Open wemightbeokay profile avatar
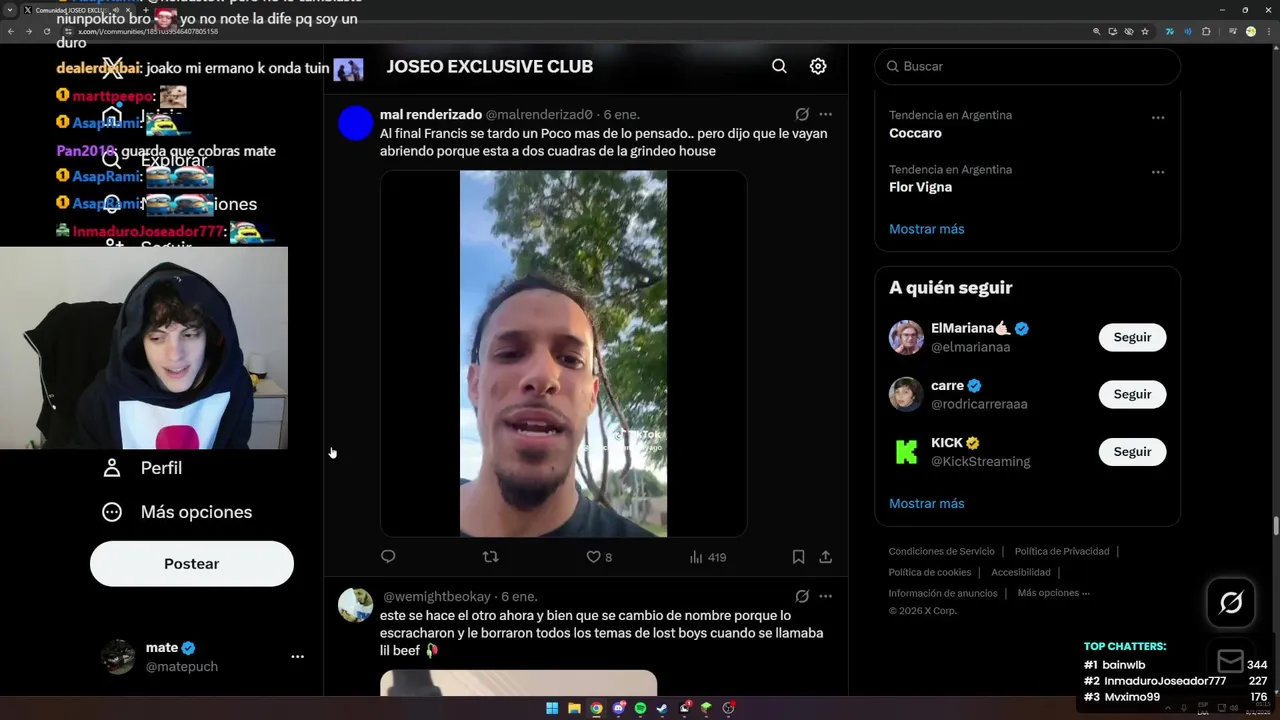 point(355,605)
